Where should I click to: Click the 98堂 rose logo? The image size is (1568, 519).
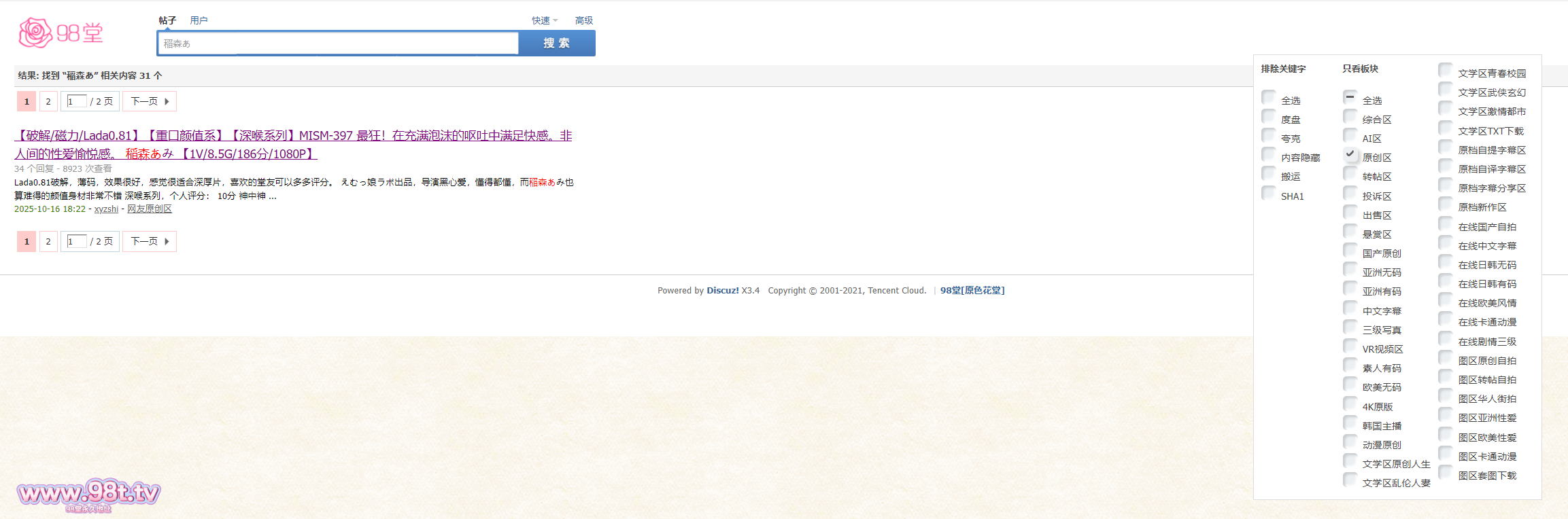[61, 33]
